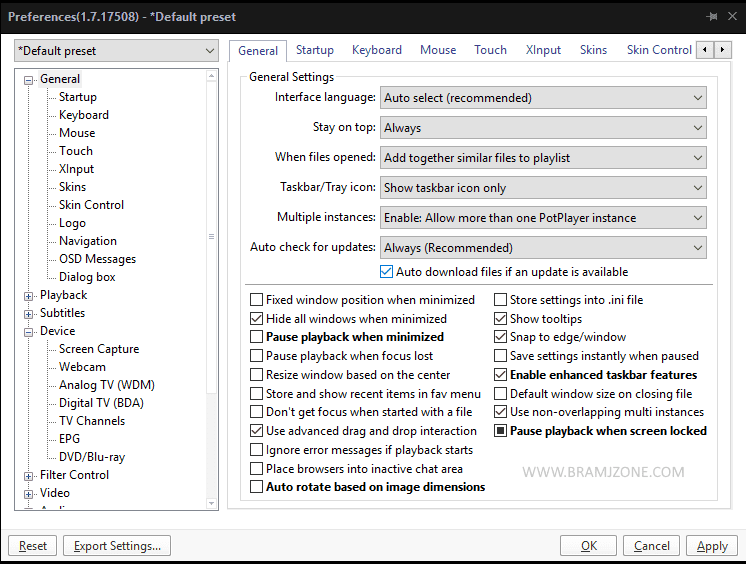The image size is (746, 564).
Task: Check Don't get focus when started with a file
Action: (x=256, y=412)
